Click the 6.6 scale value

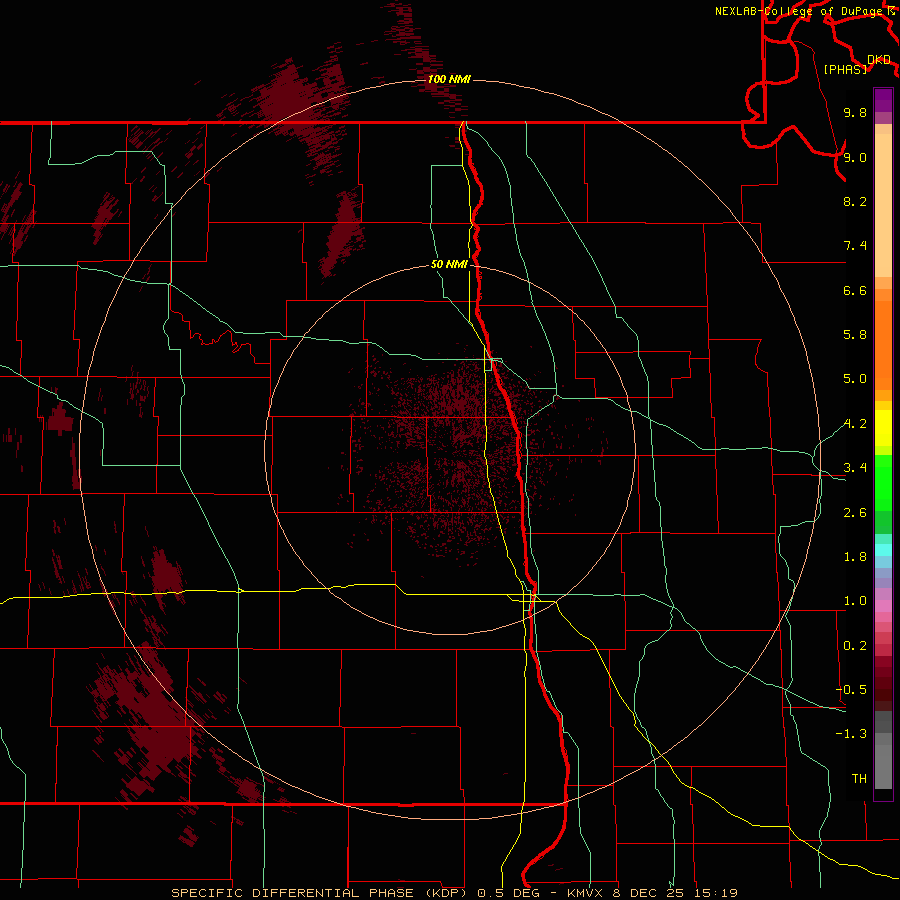(855, 290)
